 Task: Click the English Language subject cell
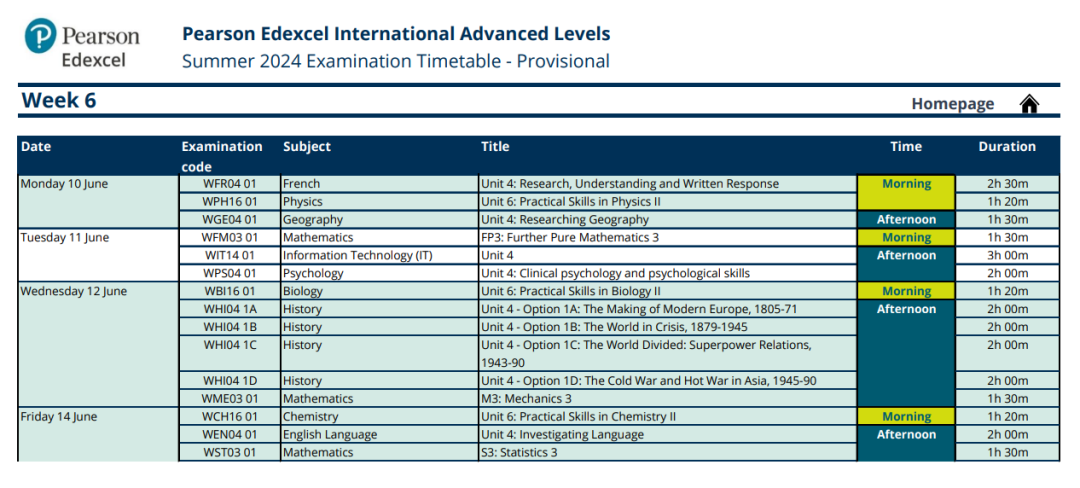[x=380, y=434]
